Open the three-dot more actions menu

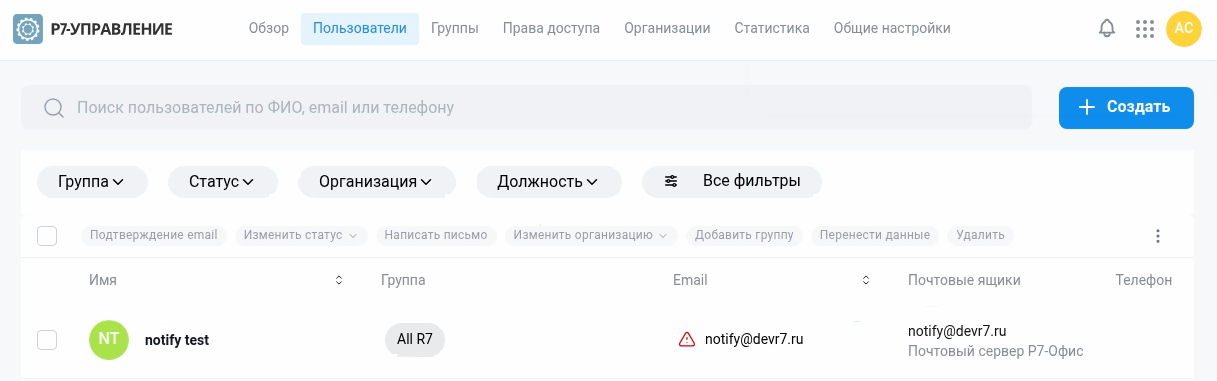click(x=1158, y=236)
